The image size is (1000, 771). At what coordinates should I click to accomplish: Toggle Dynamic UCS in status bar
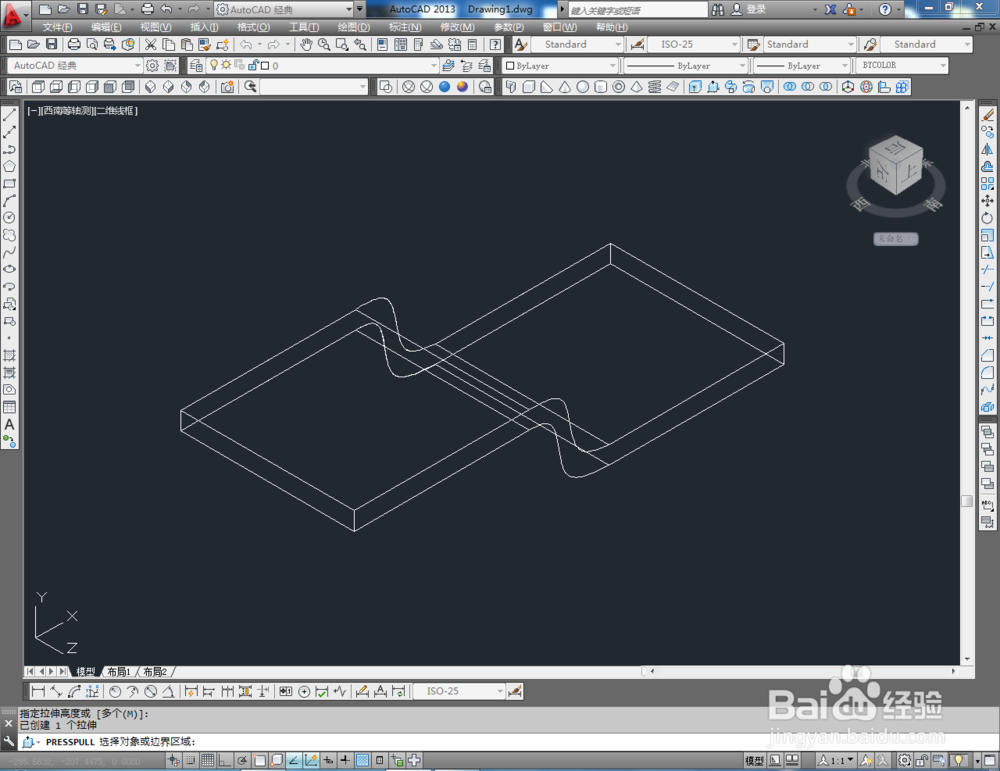(x=311, y=760)
